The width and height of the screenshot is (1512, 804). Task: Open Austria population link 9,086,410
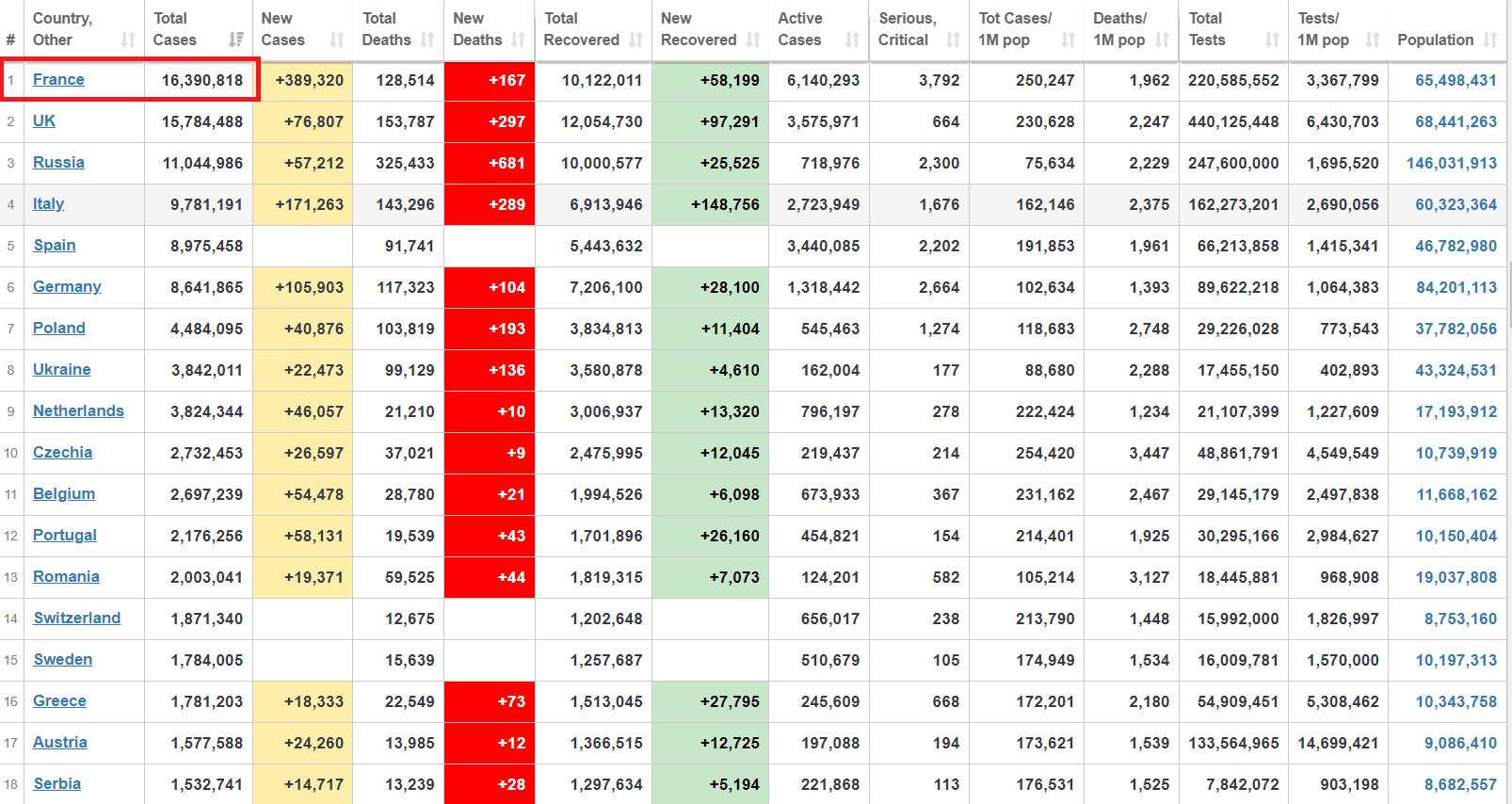[1460, 743]
